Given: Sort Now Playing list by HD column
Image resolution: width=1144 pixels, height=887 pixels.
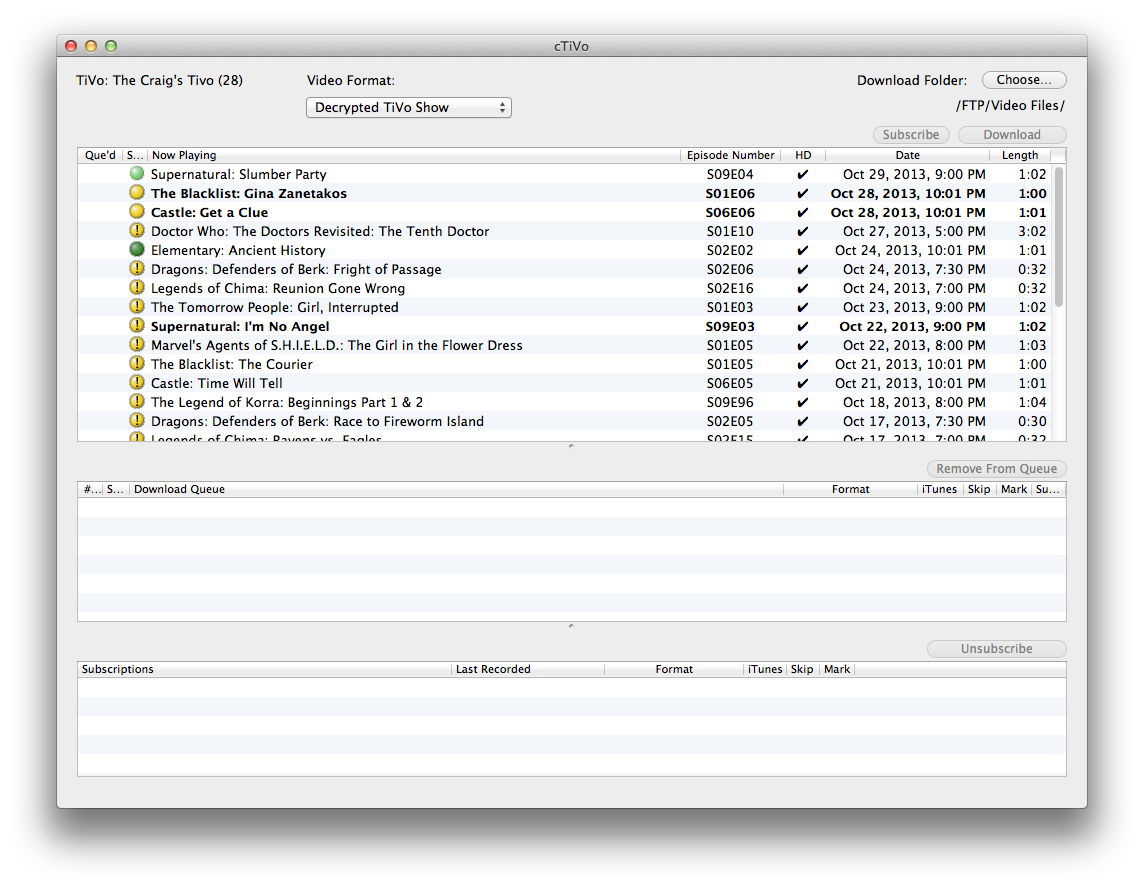Looking at the screenshot, I should coord(803,155).
